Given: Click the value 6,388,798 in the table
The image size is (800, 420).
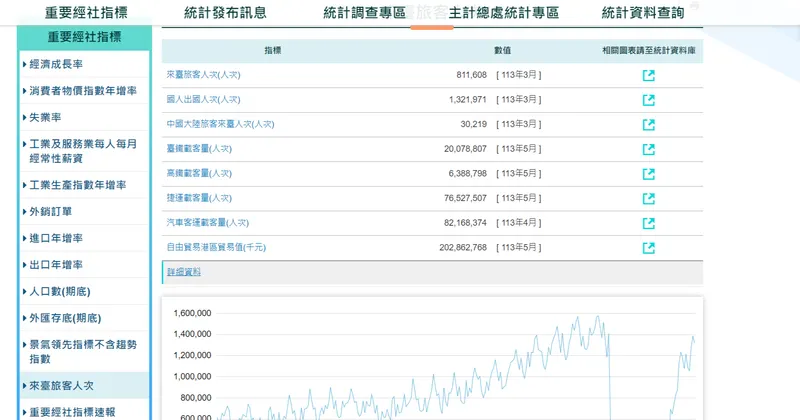Looking at the screenshot, I should 468,174.
